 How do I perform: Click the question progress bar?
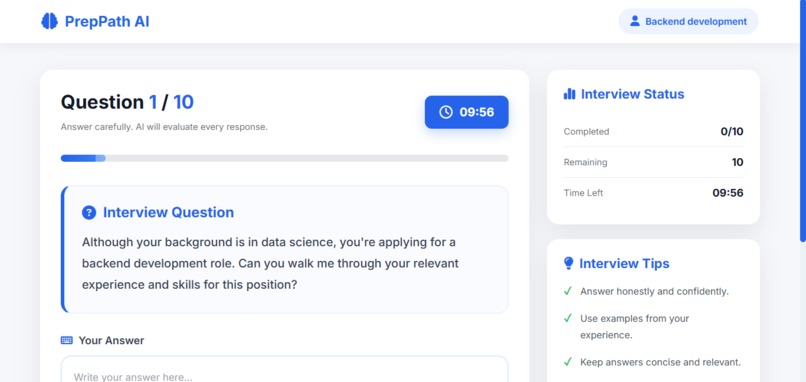[x=284, y=158]
